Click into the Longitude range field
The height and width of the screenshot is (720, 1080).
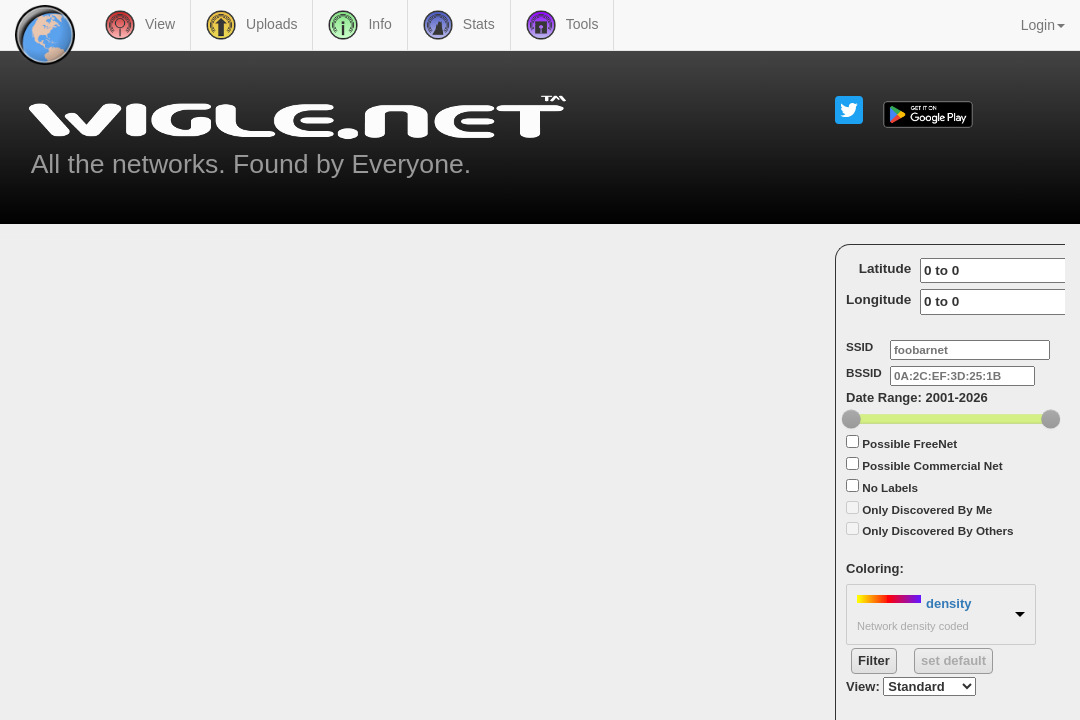coord(993,302)
